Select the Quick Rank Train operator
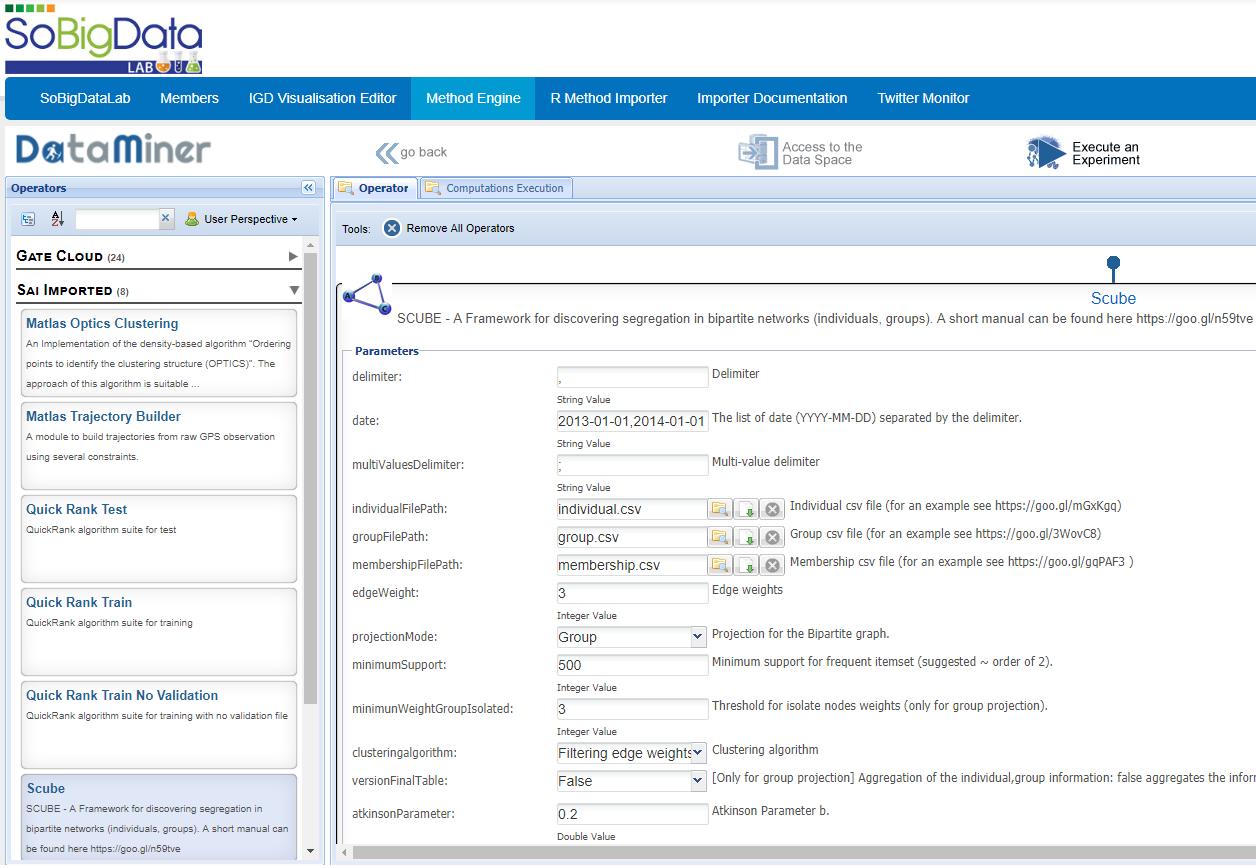Image resolution: width=1256 pixels, height=868 pixels. (159, 632)
